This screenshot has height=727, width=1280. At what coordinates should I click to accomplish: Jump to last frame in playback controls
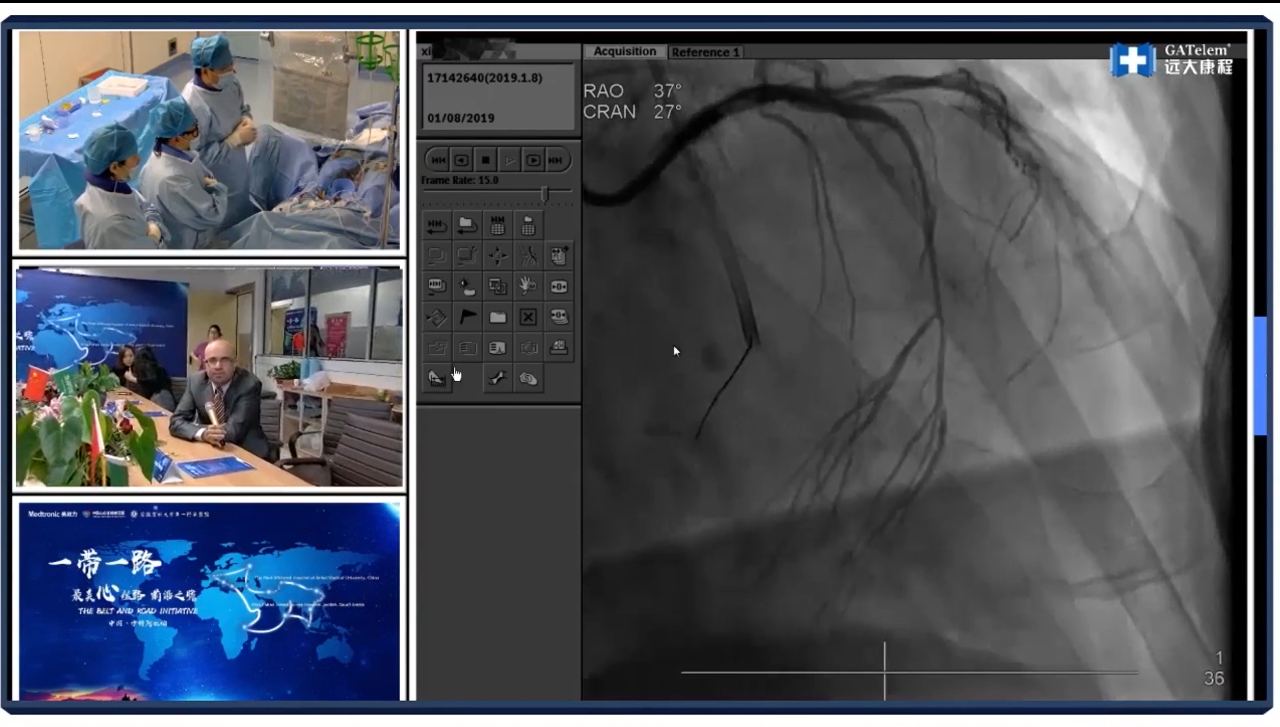(558, 160)
